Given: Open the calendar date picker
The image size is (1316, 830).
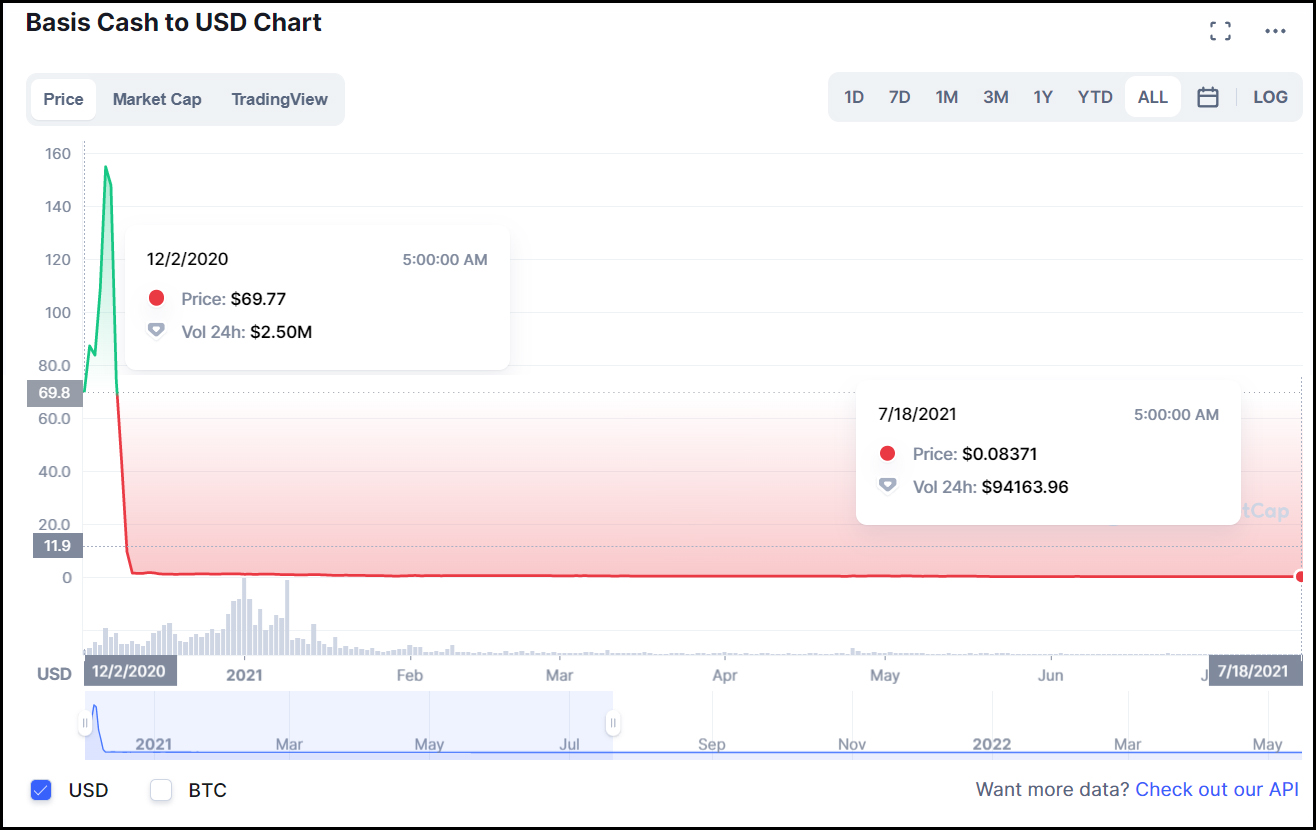Looking at the screenshot, I should [x=1207, y=97].
